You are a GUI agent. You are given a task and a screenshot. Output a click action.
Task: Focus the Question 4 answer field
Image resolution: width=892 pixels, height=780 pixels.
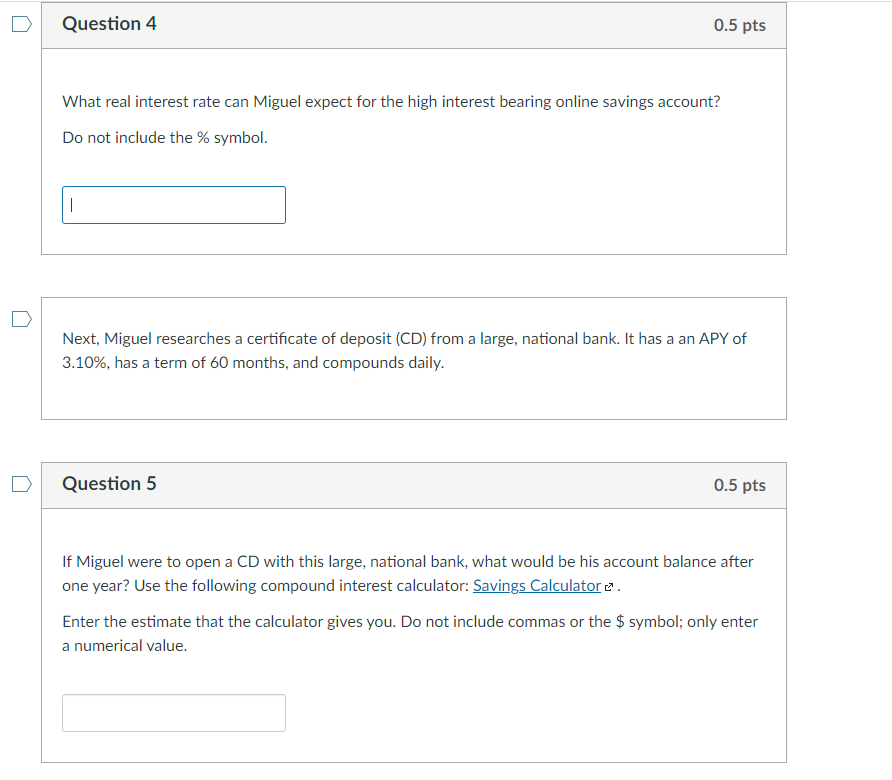click(x=174, y=205)
